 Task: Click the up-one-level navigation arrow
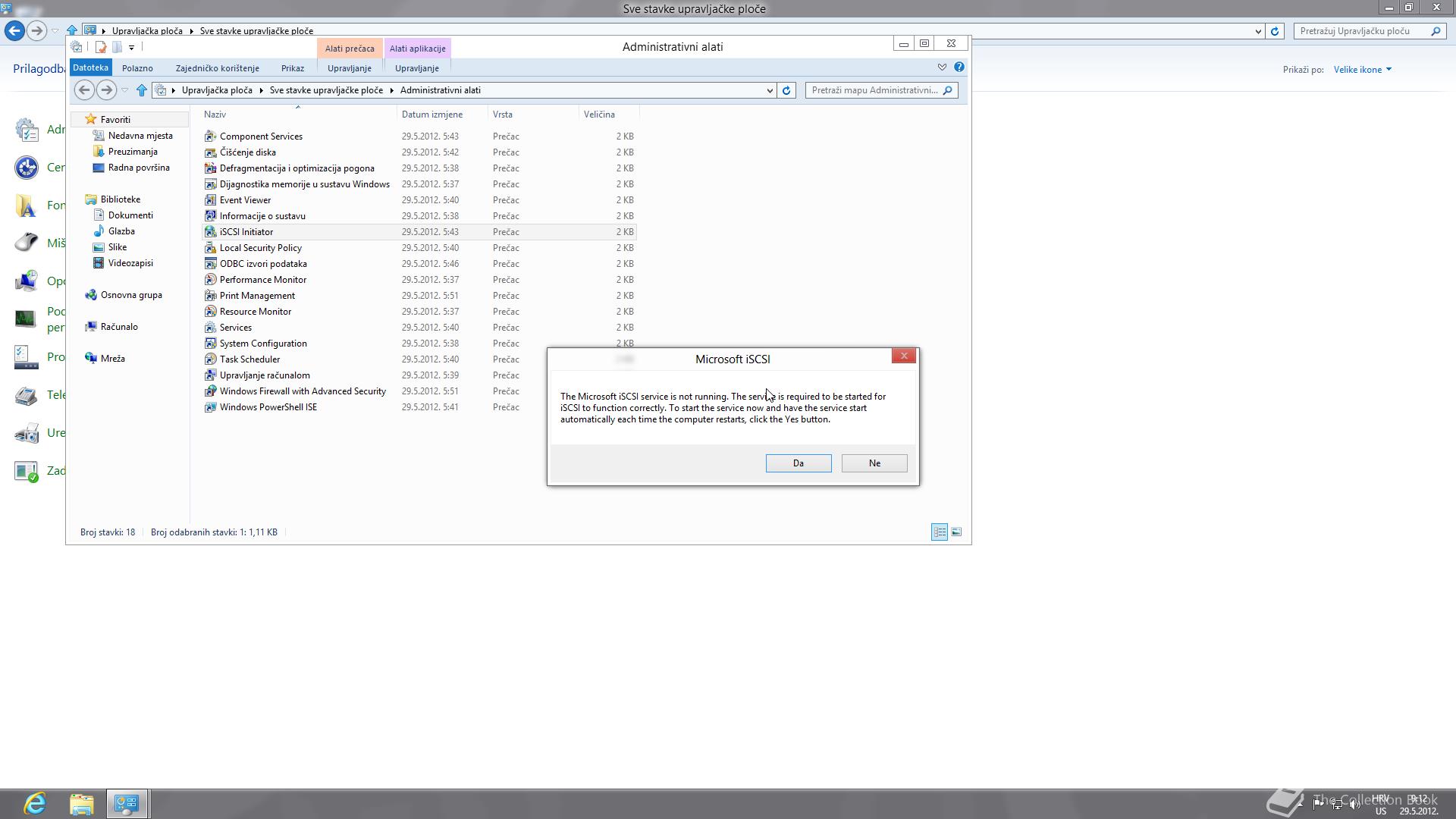tap(142, 90)
